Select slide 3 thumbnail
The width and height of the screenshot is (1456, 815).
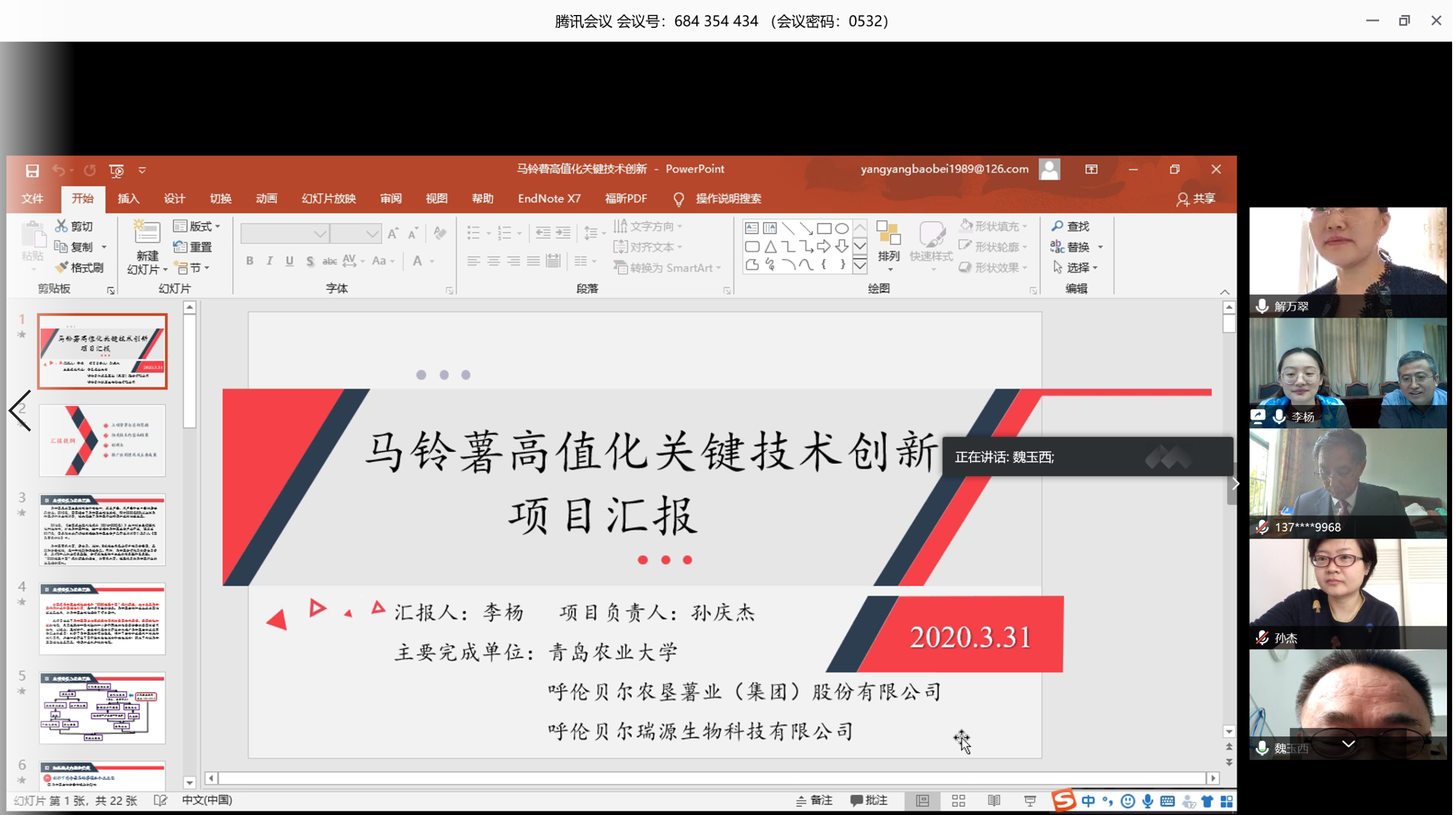tap(103, 530)
